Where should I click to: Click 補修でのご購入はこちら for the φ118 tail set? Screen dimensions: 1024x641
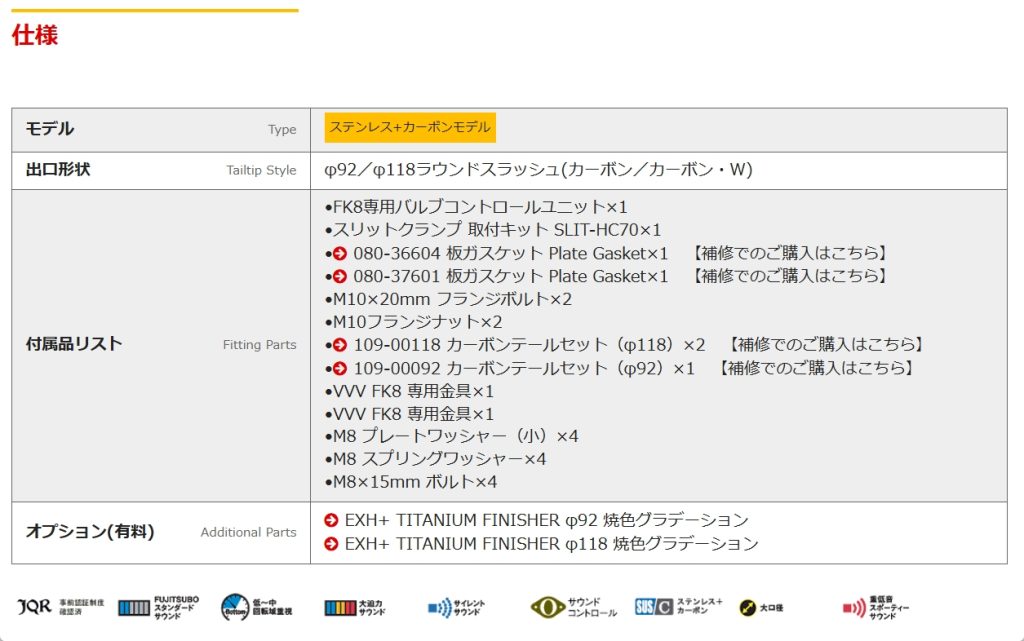[x=825, y=345]
